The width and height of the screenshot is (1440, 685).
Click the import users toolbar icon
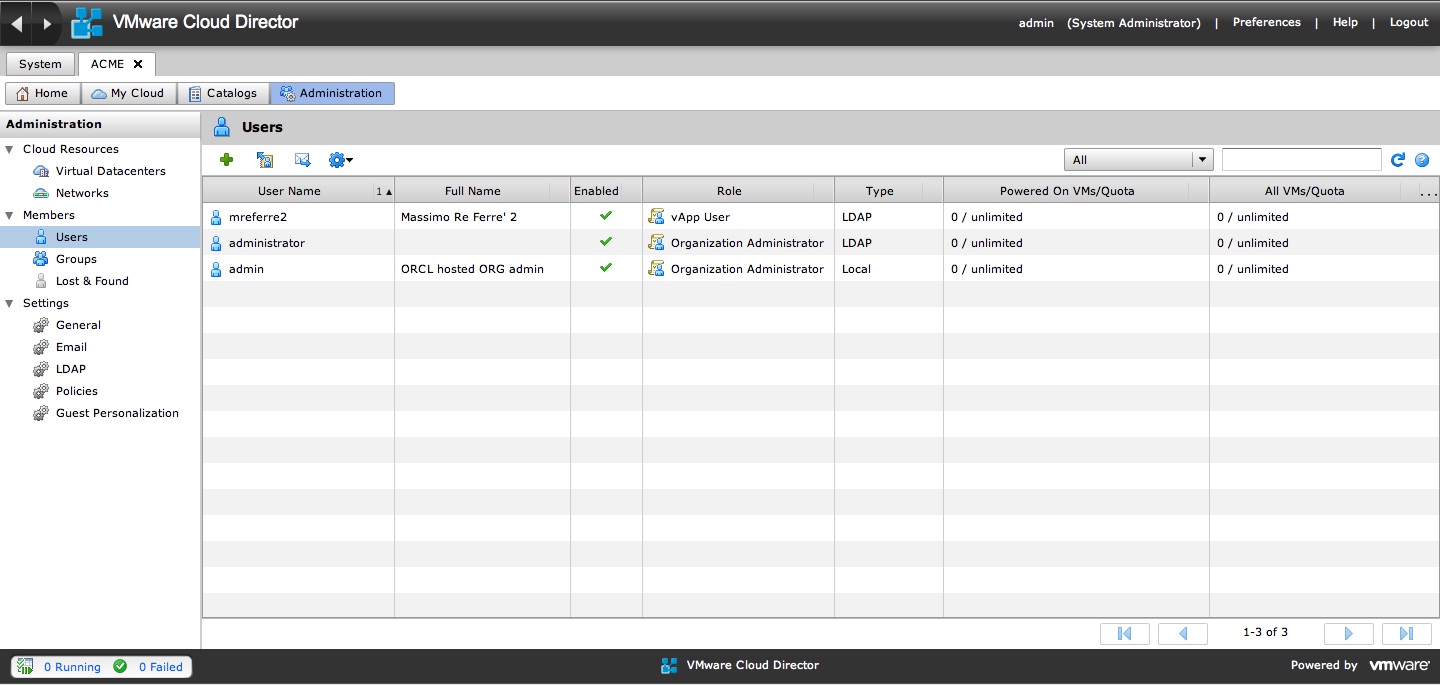pos(265,160)
